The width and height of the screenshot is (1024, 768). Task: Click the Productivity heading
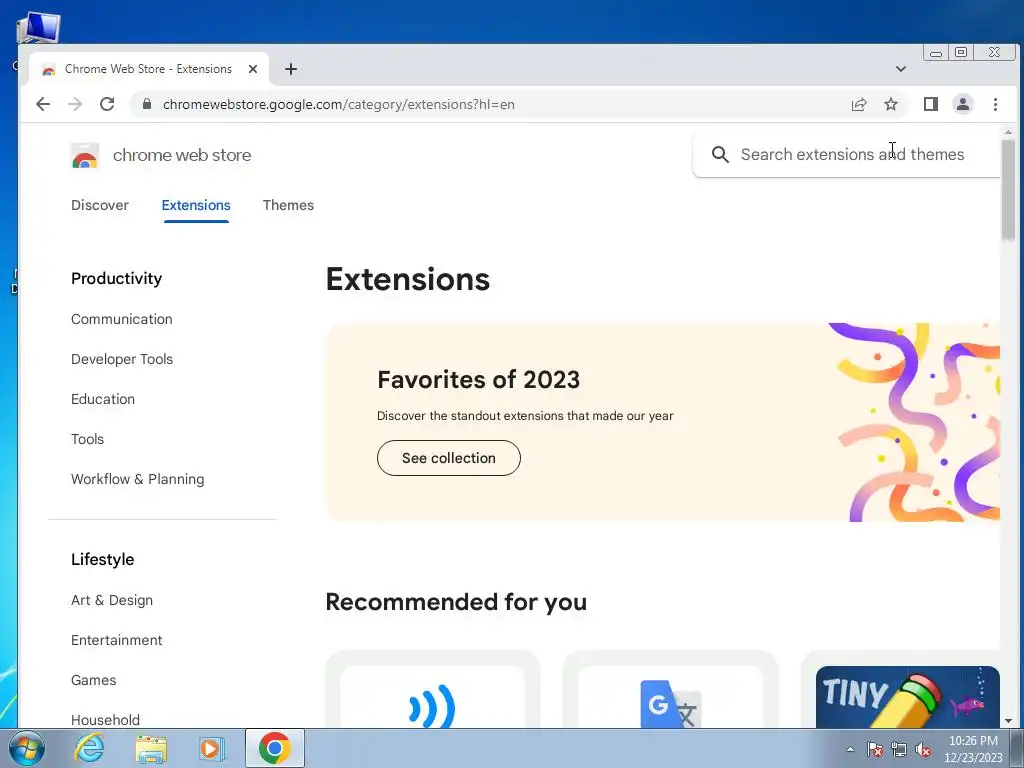[x=116, y=279]
